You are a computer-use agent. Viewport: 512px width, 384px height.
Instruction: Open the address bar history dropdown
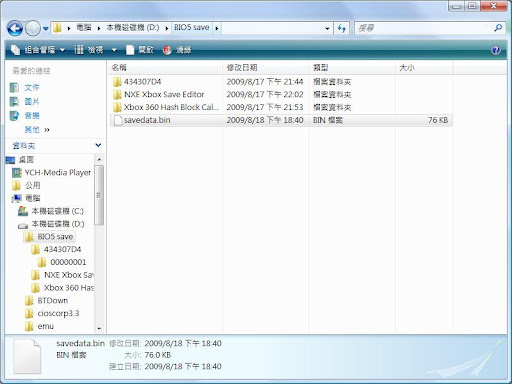[327, 29]
